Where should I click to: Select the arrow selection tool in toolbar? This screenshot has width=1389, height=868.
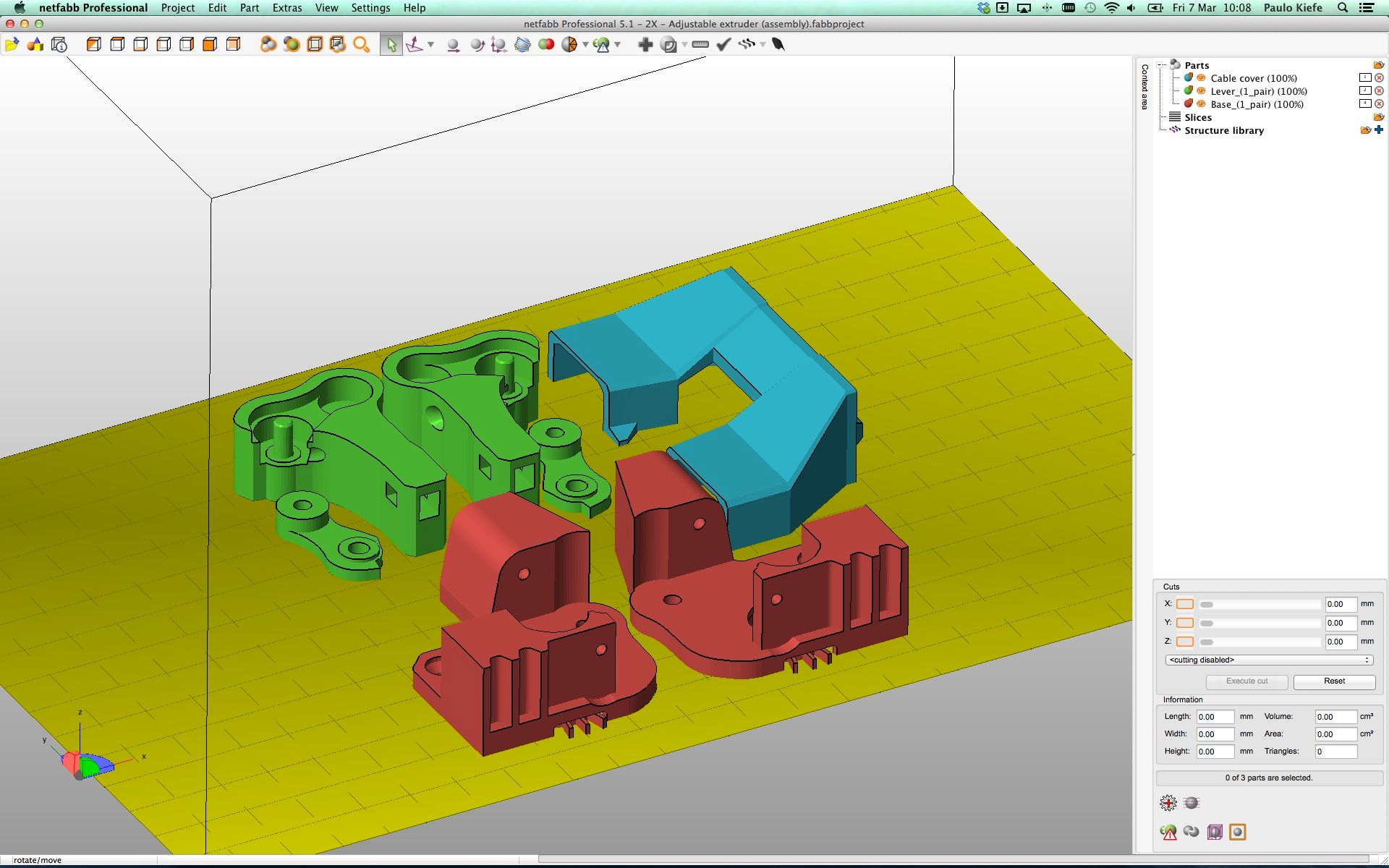tap(391, 44)
